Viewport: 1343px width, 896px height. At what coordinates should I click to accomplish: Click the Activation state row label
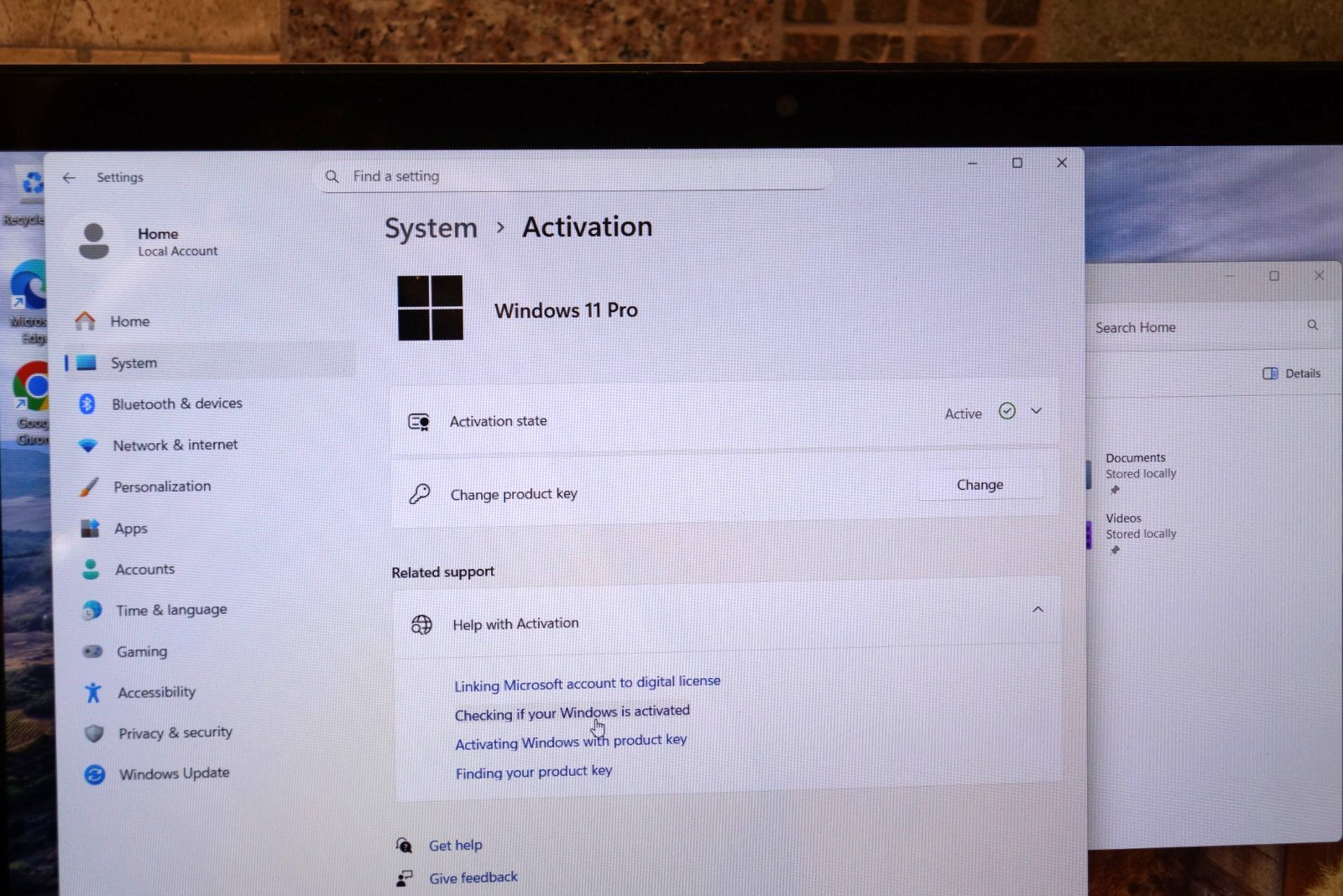[x=499, y=421]
